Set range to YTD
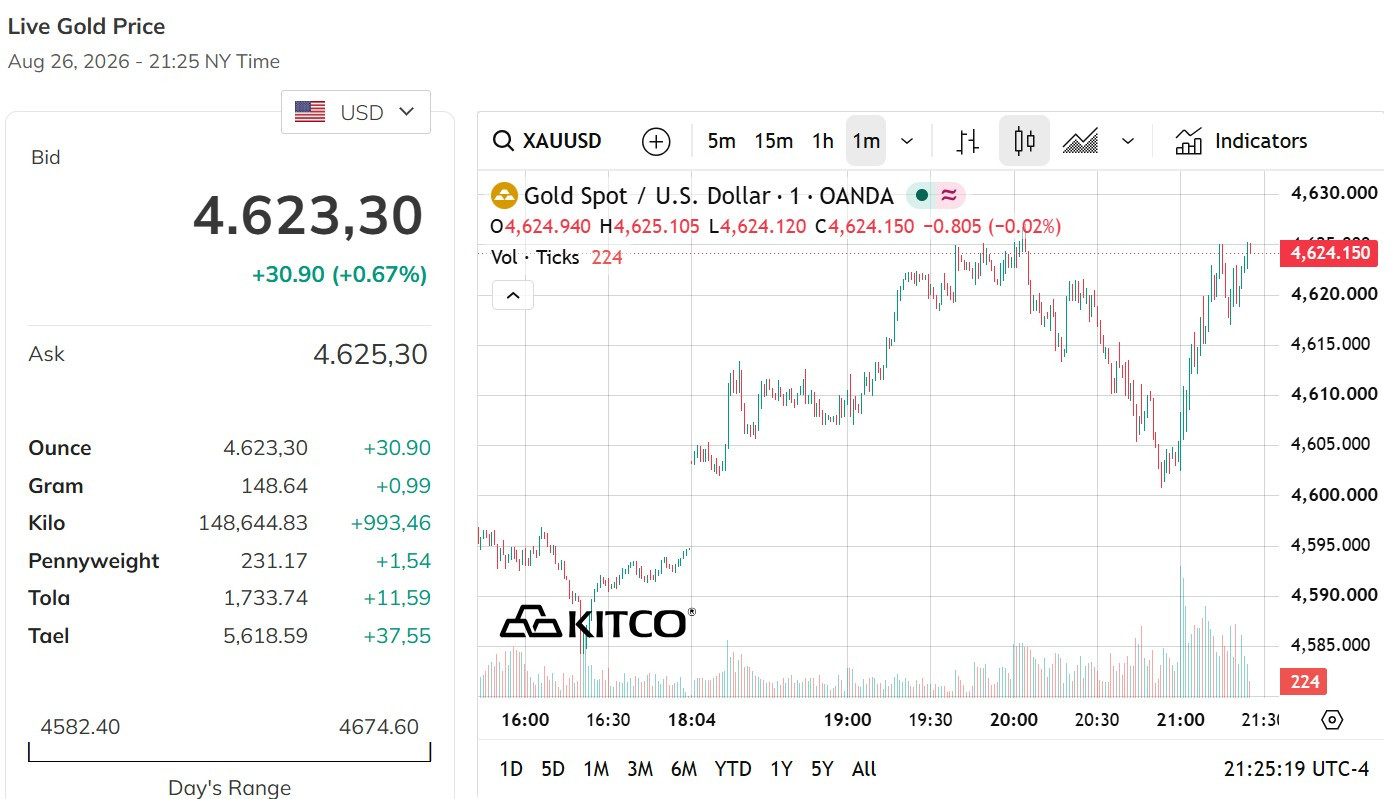Image resolution: width=1396 pixels, height=799 pixels. (733, 769)
